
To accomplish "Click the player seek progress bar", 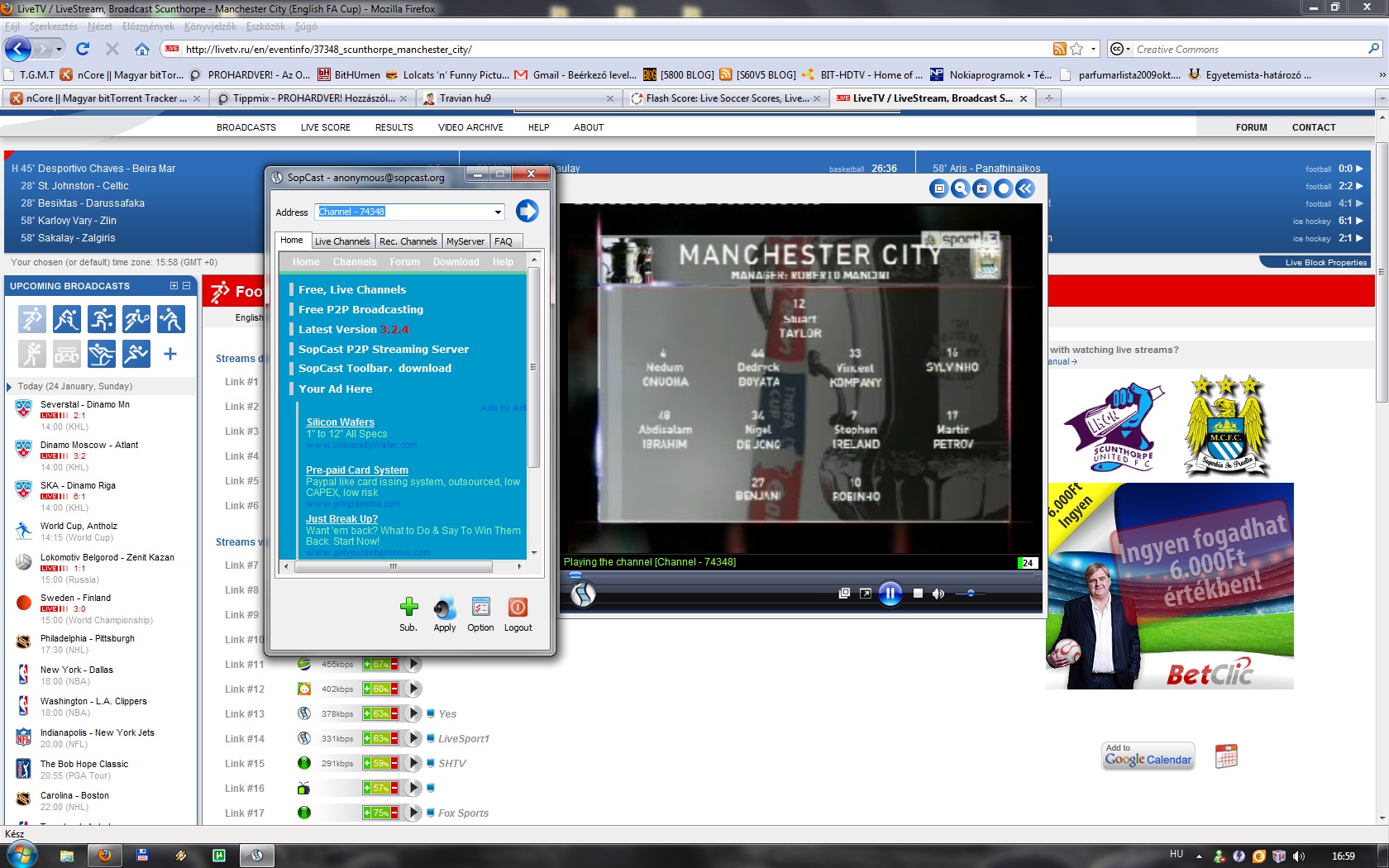I will [800, 575].
